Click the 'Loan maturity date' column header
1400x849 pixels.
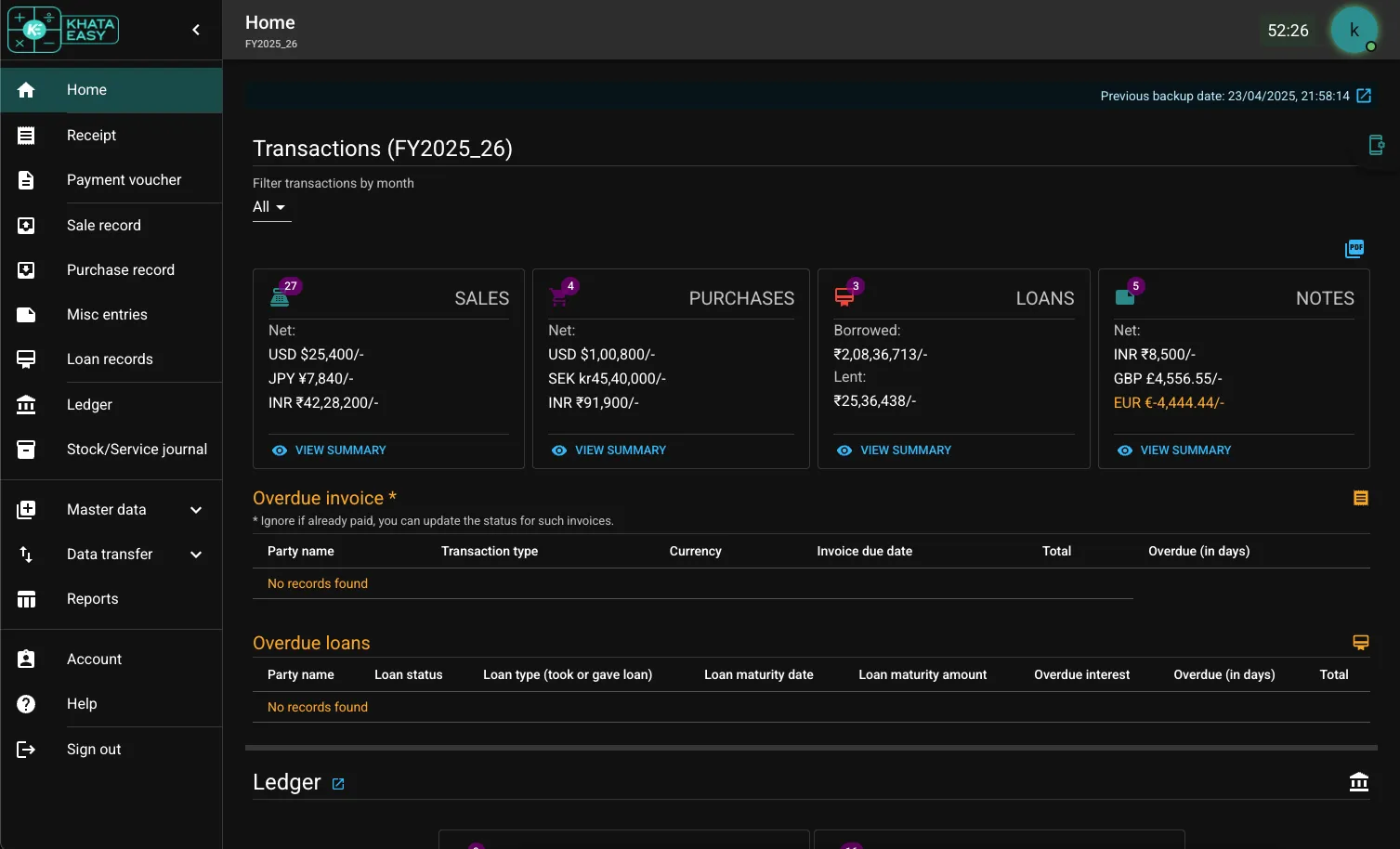(759, 674)
